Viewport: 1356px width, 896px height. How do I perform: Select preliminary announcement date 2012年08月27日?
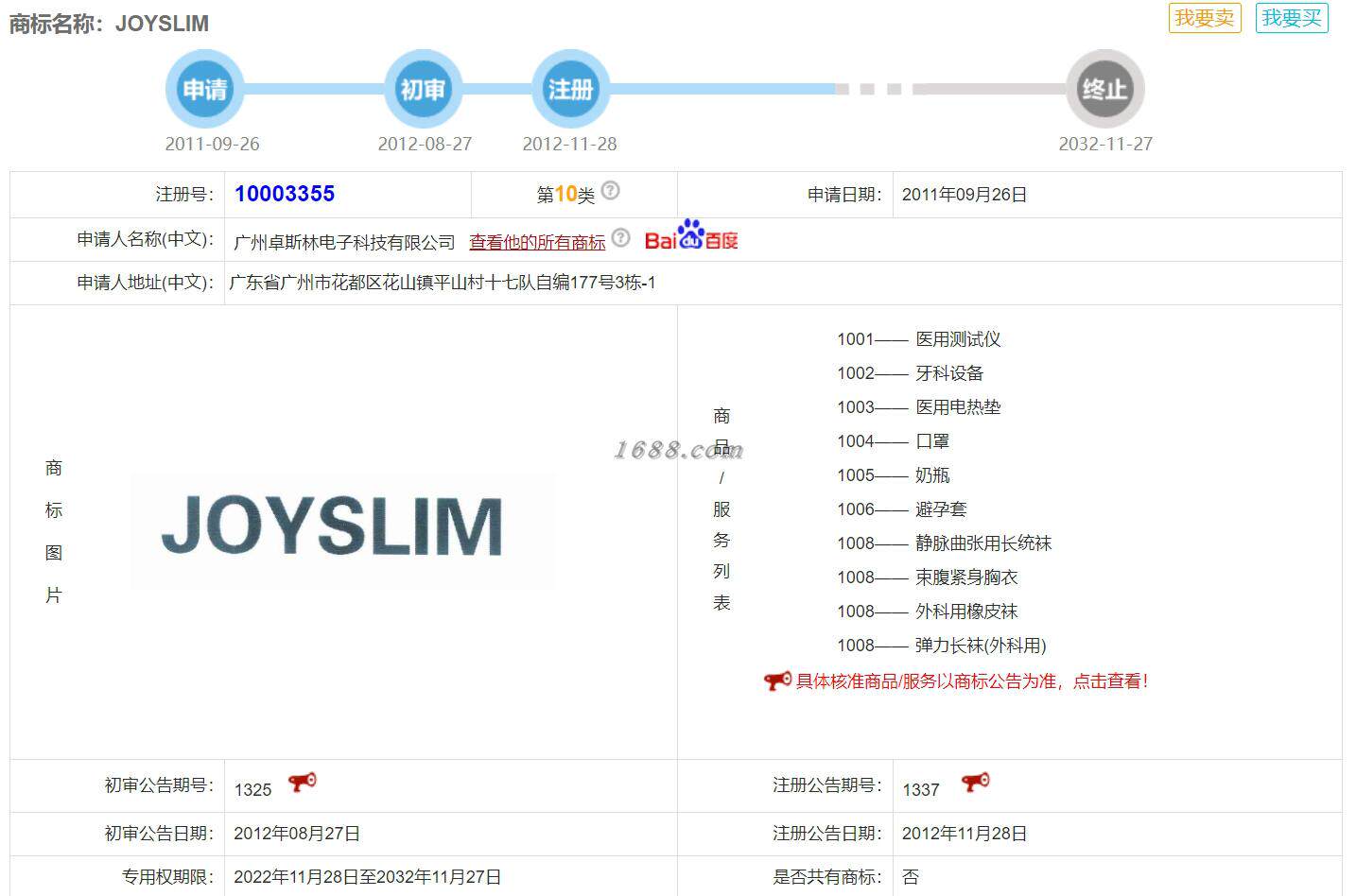[297, 834]
